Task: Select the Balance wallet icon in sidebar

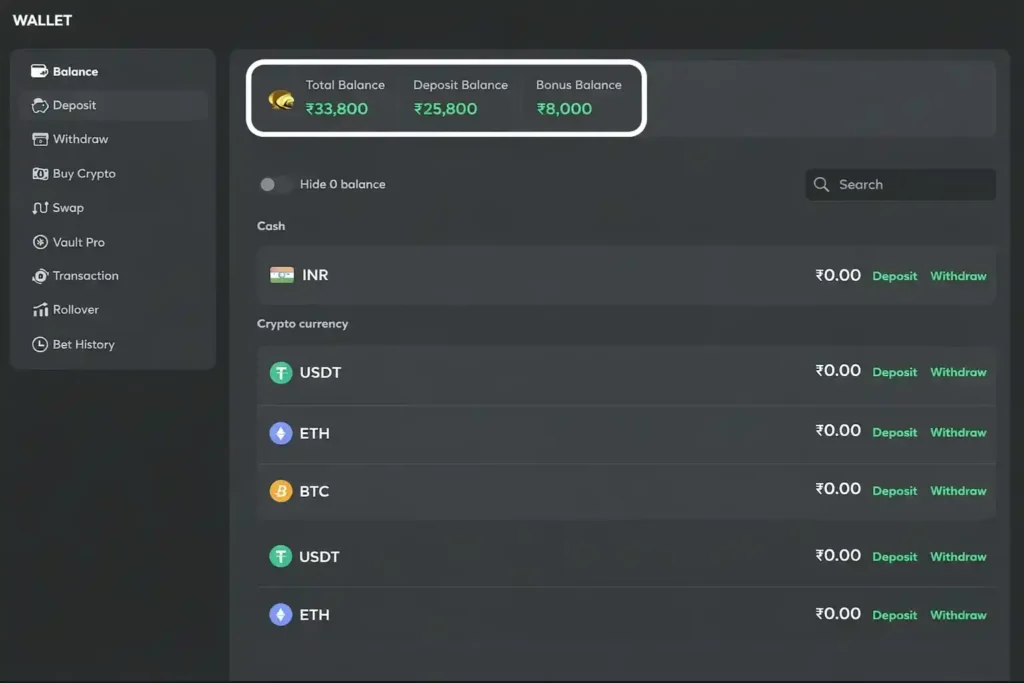Action: pyautogui.click(x=40, y=71)
